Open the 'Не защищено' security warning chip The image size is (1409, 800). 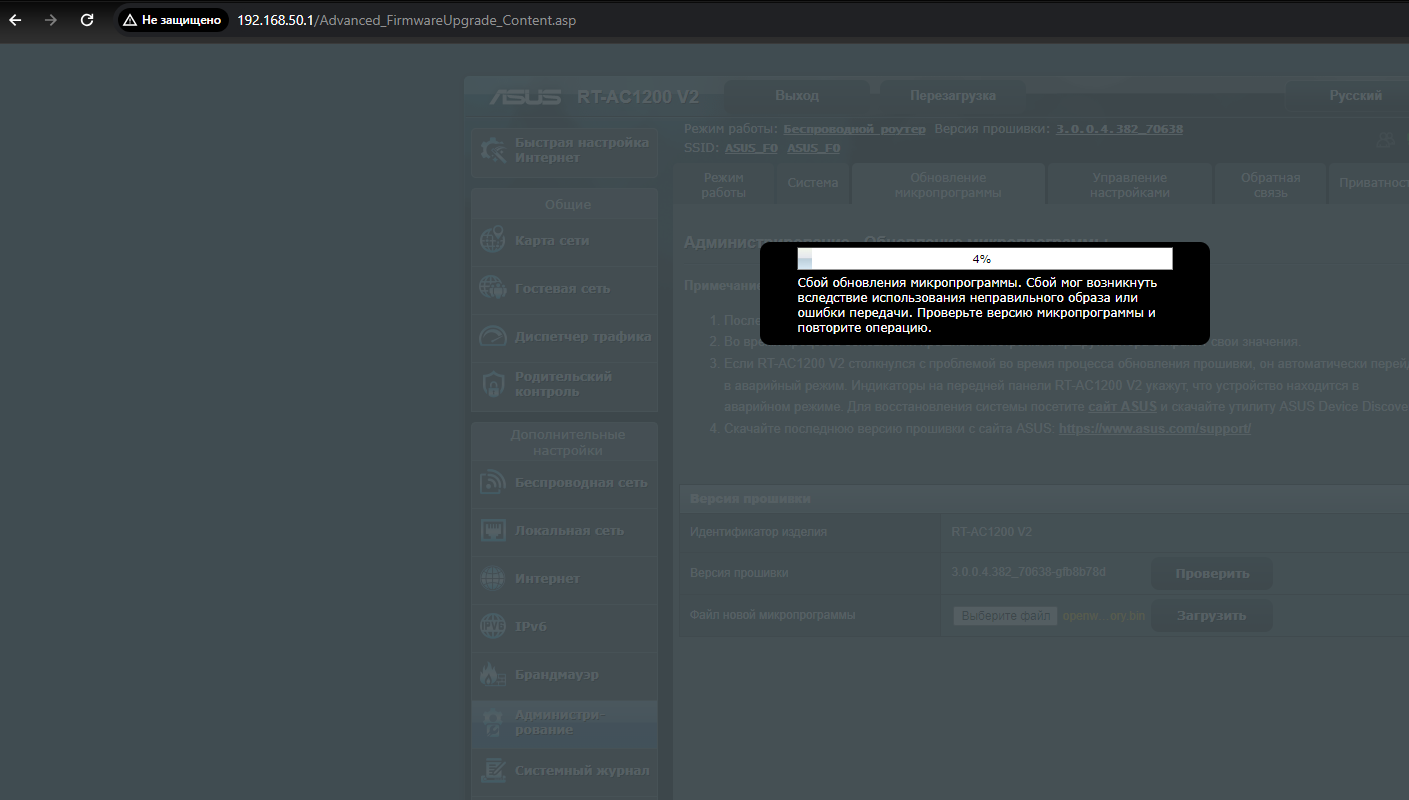click(x=173, y=20)
